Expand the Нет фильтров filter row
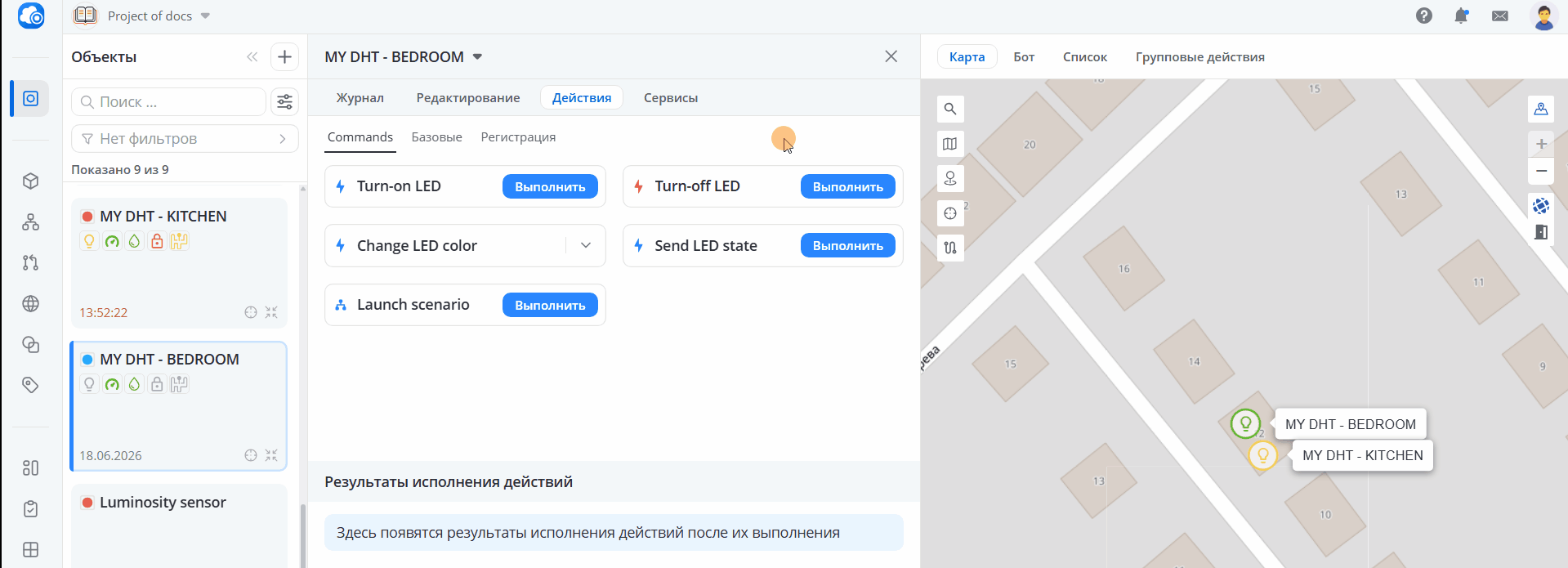 (x=185, y=139)
